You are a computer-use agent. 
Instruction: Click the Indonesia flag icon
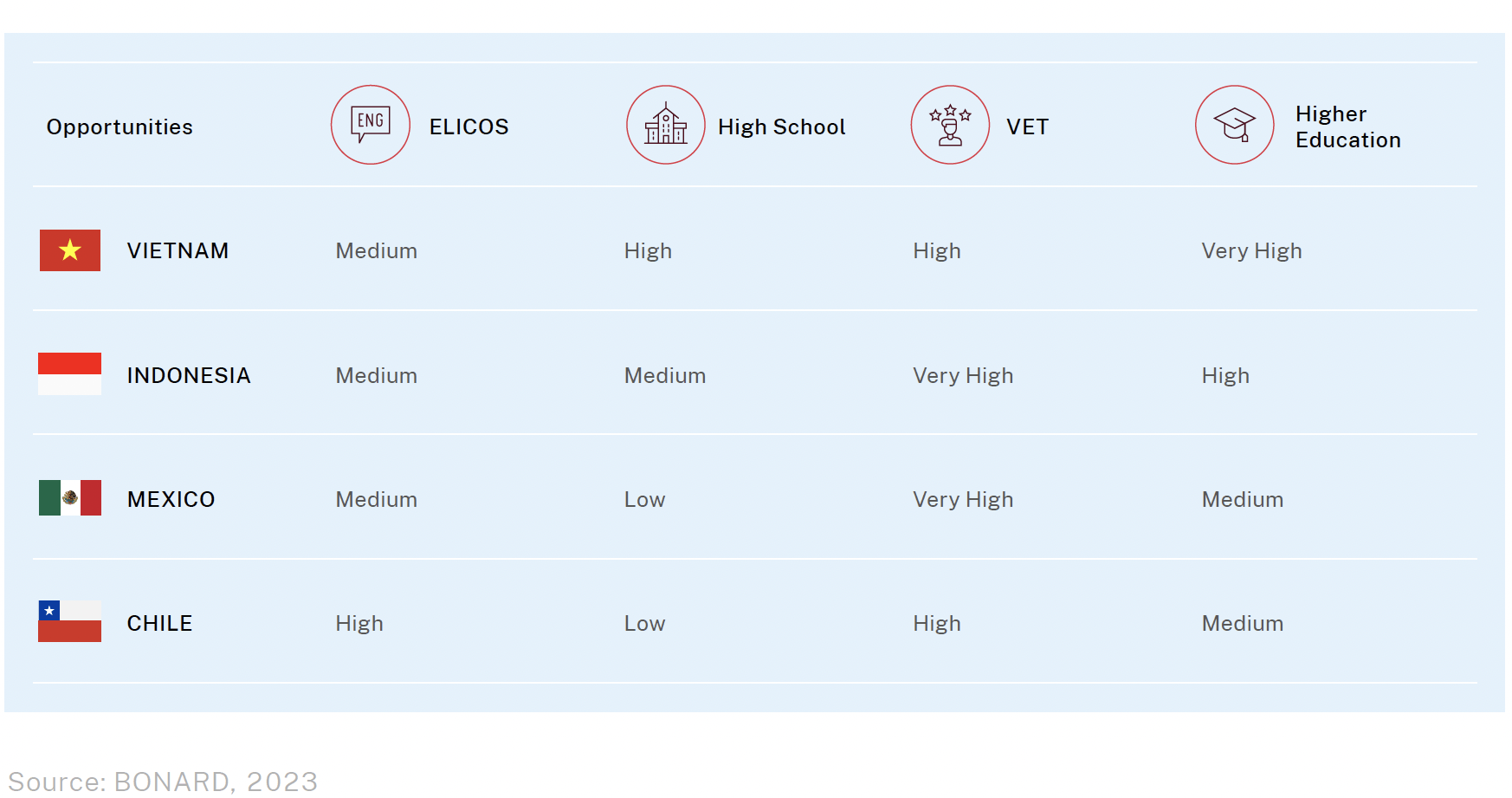pyautogui.click(x=70, y=374)
